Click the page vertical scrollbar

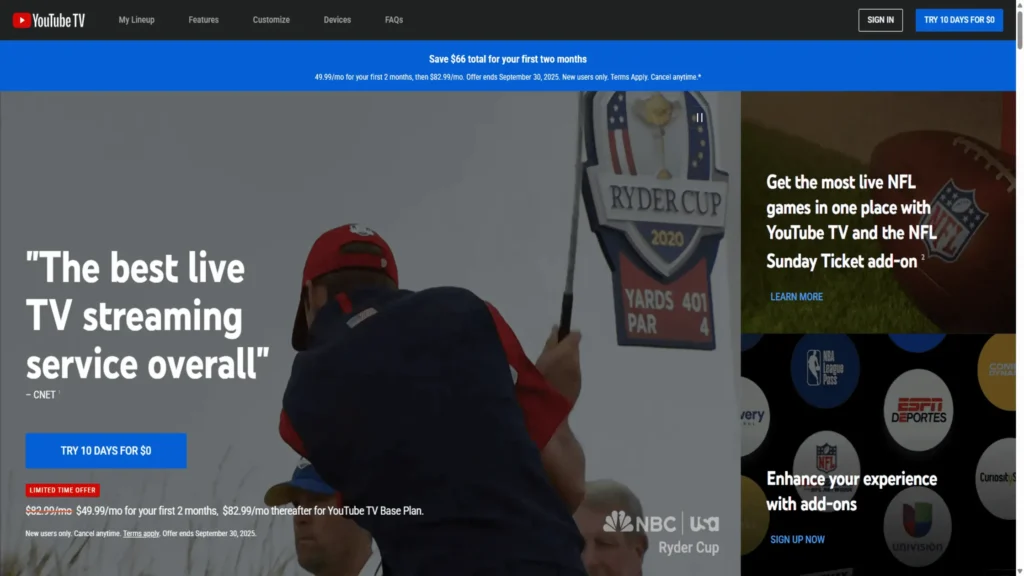(1019, 287)
